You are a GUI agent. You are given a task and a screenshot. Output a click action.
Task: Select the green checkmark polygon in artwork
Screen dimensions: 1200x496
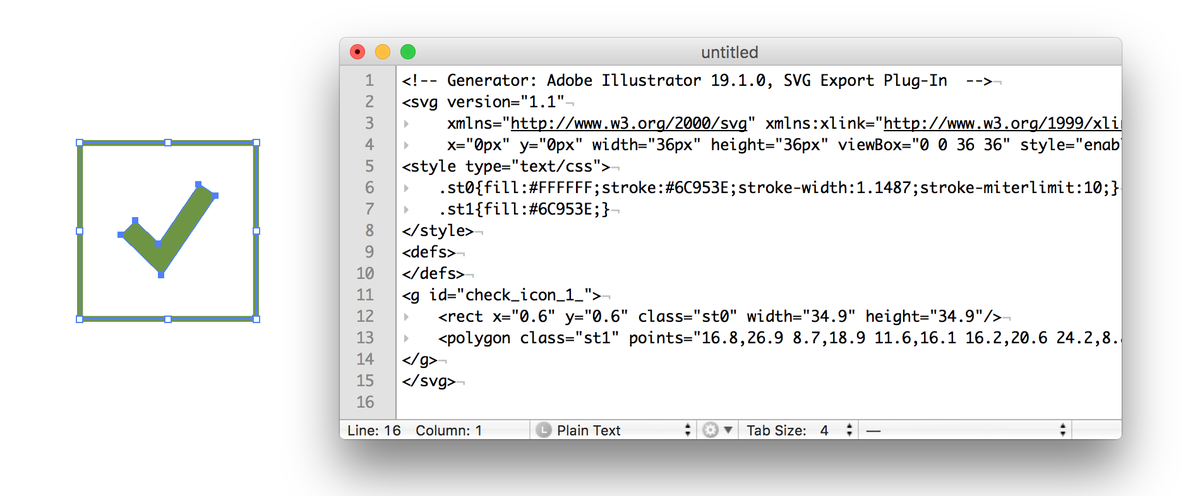[169, 231]
